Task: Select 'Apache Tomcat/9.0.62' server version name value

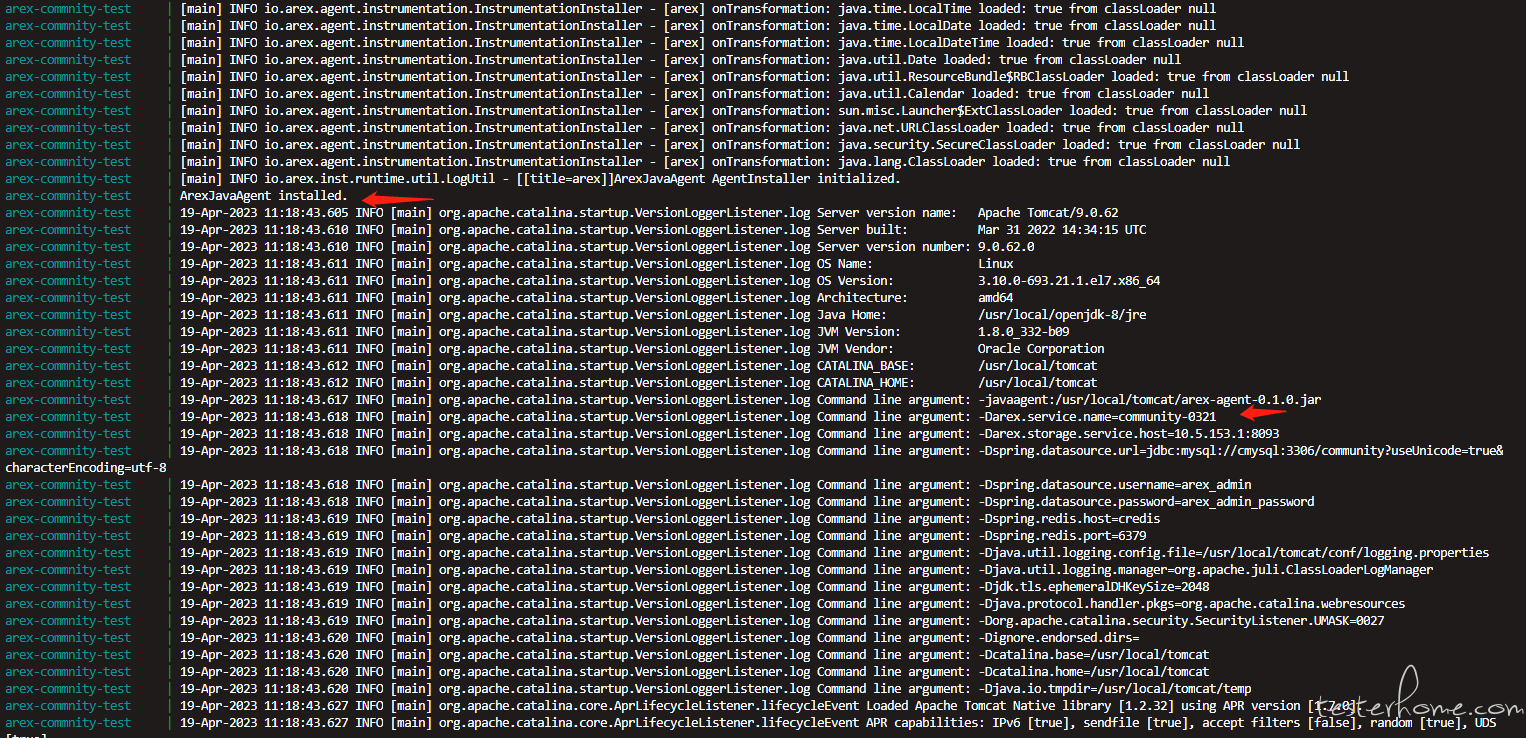Action: coord(1048,212)
